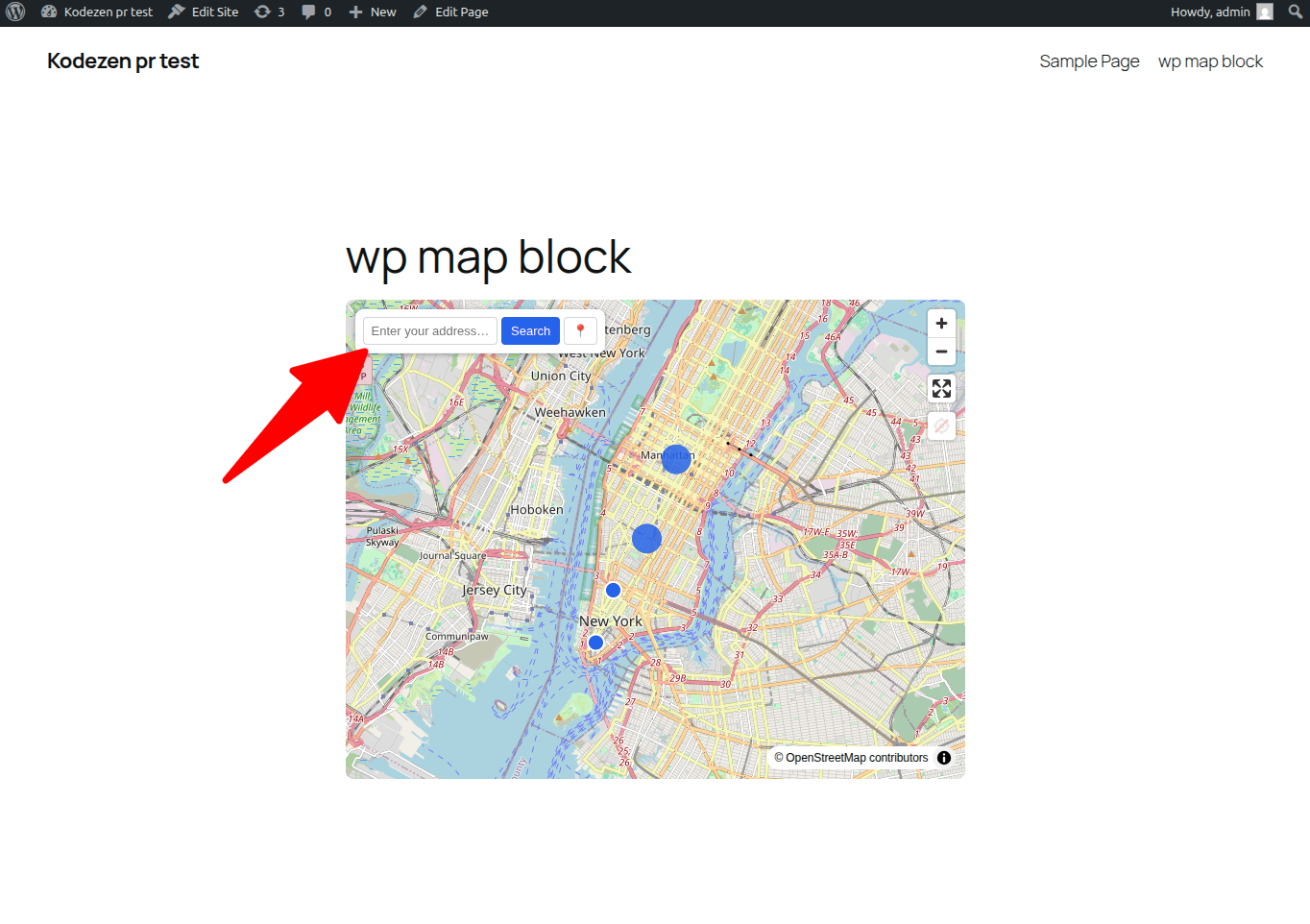This screenshot has height=924, width=1310.
Task: Zoom out the map
Action: point(941,352)
